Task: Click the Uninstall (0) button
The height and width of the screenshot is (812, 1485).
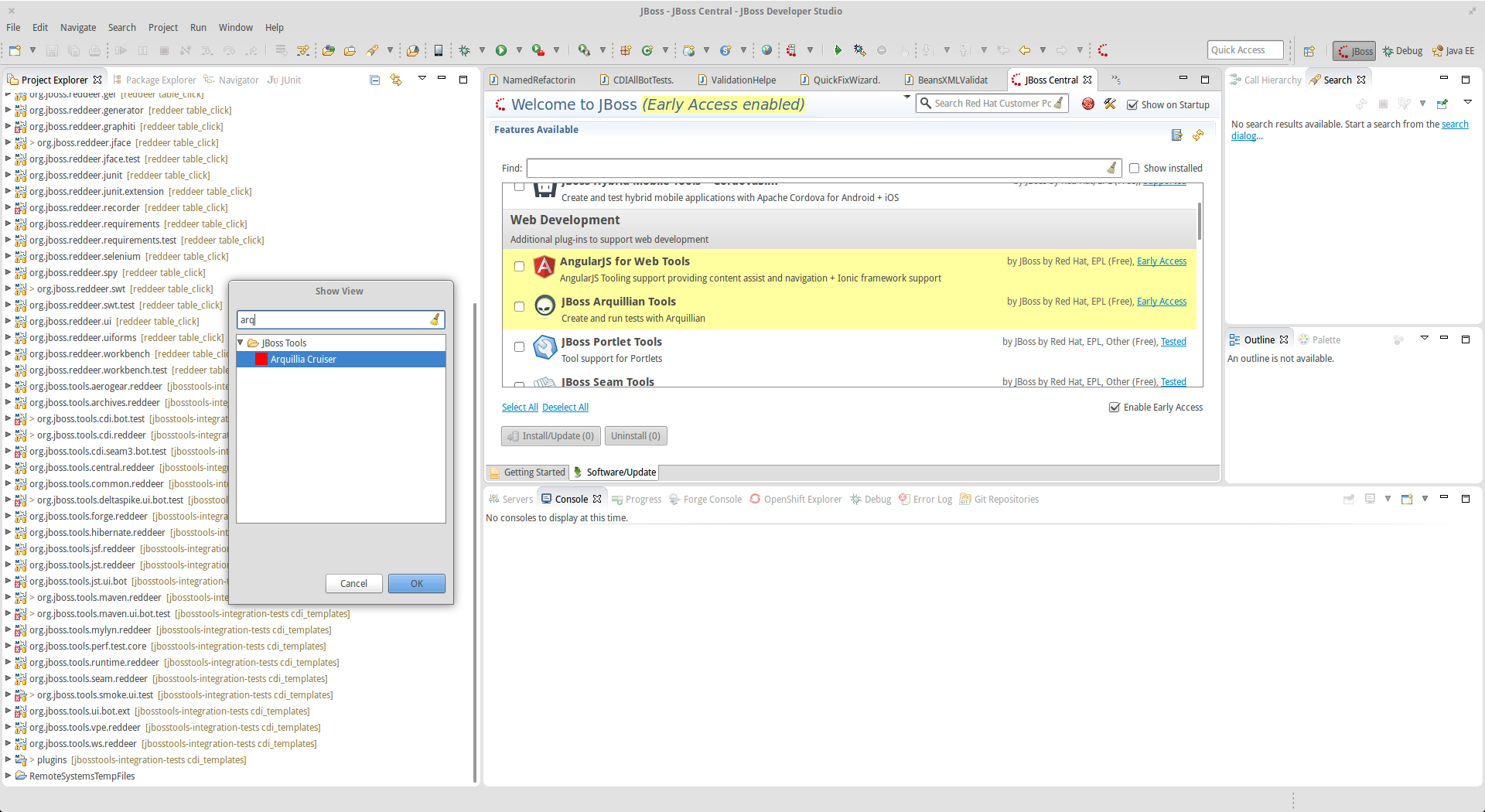Action: (636, 436)
